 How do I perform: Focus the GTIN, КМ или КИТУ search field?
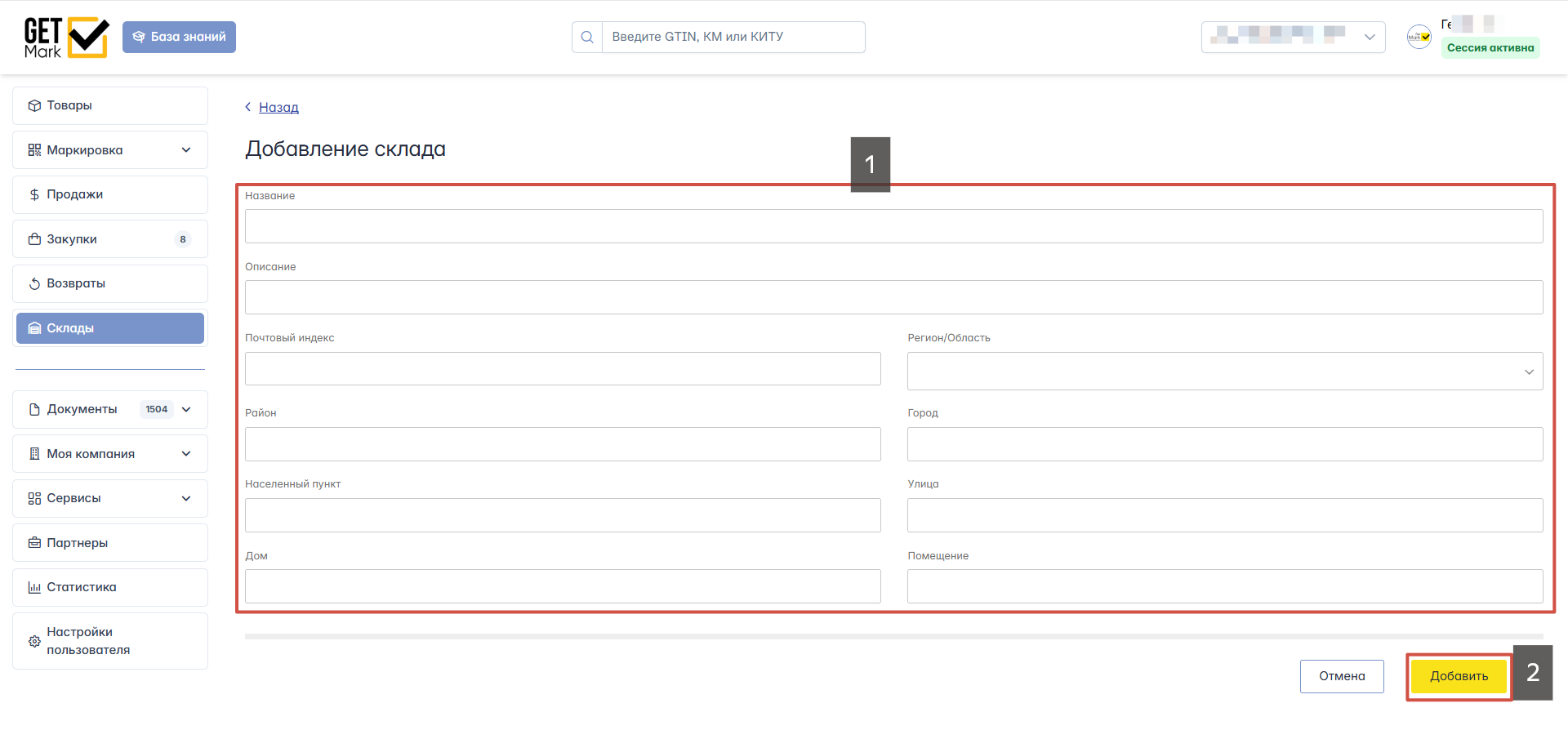[733, 37]
